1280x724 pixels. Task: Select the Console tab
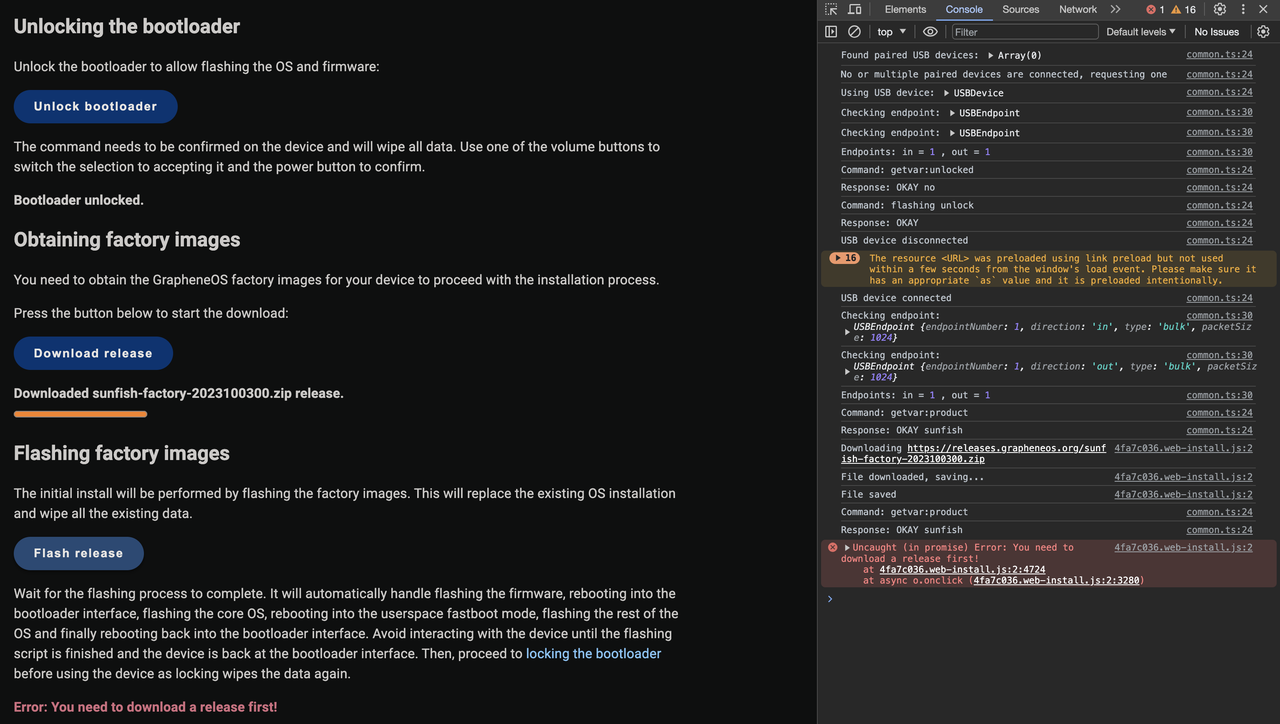point(964,9)
